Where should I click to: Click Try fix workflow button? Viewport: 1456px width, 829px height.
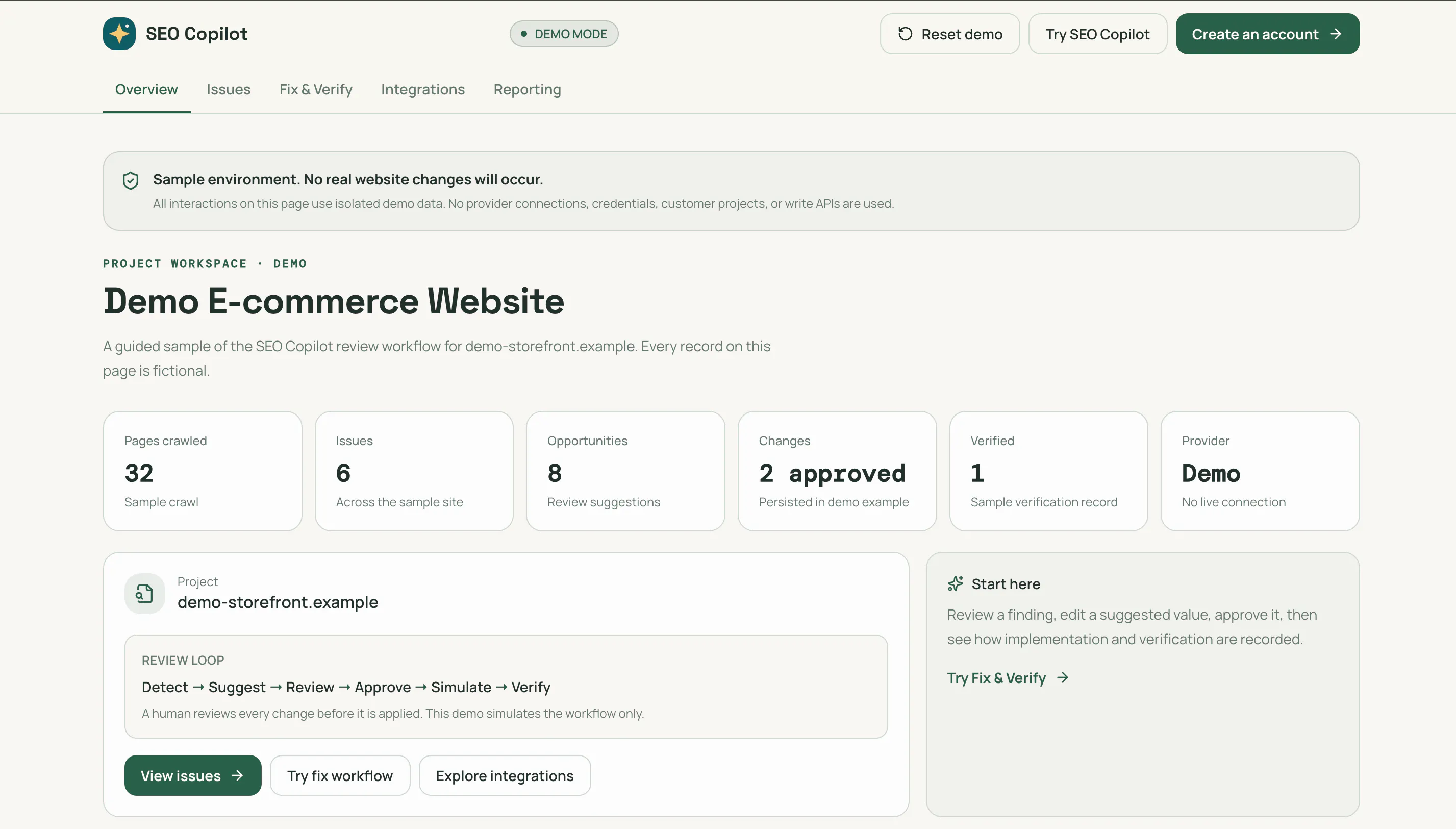[340, 775]
